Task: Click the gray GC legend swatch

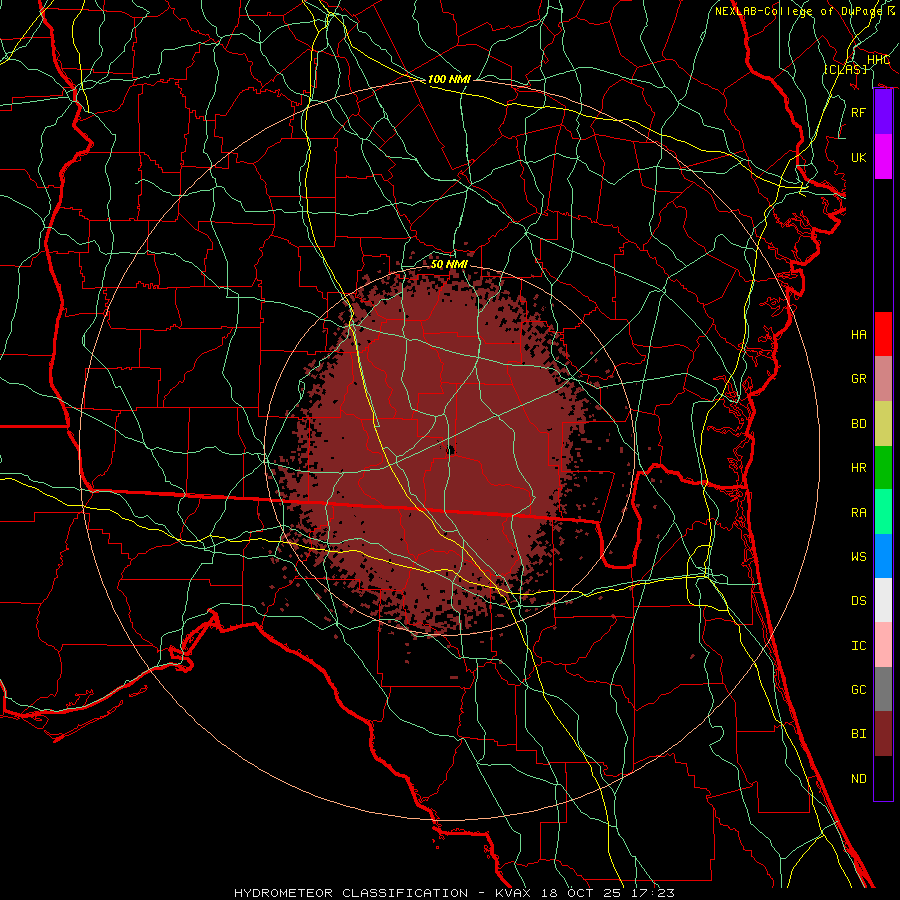Action: pyautogui.click(x=883, y=689)
